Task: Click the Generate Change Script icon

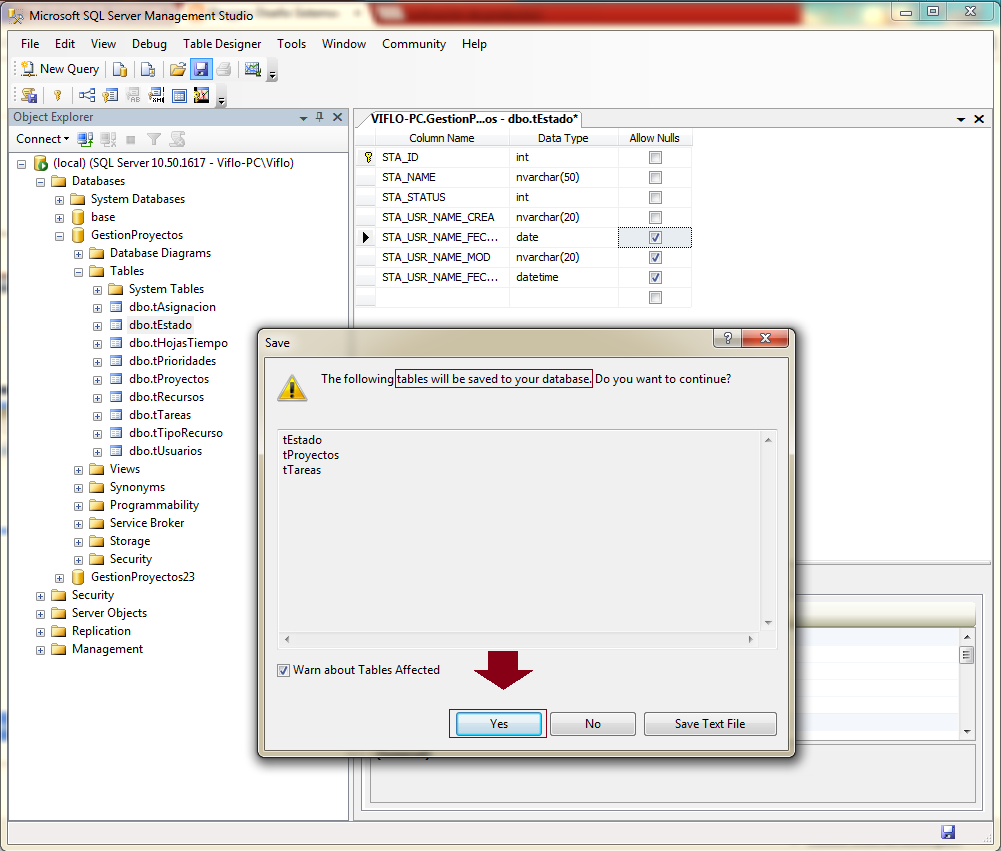Action: tap(28, 94)
